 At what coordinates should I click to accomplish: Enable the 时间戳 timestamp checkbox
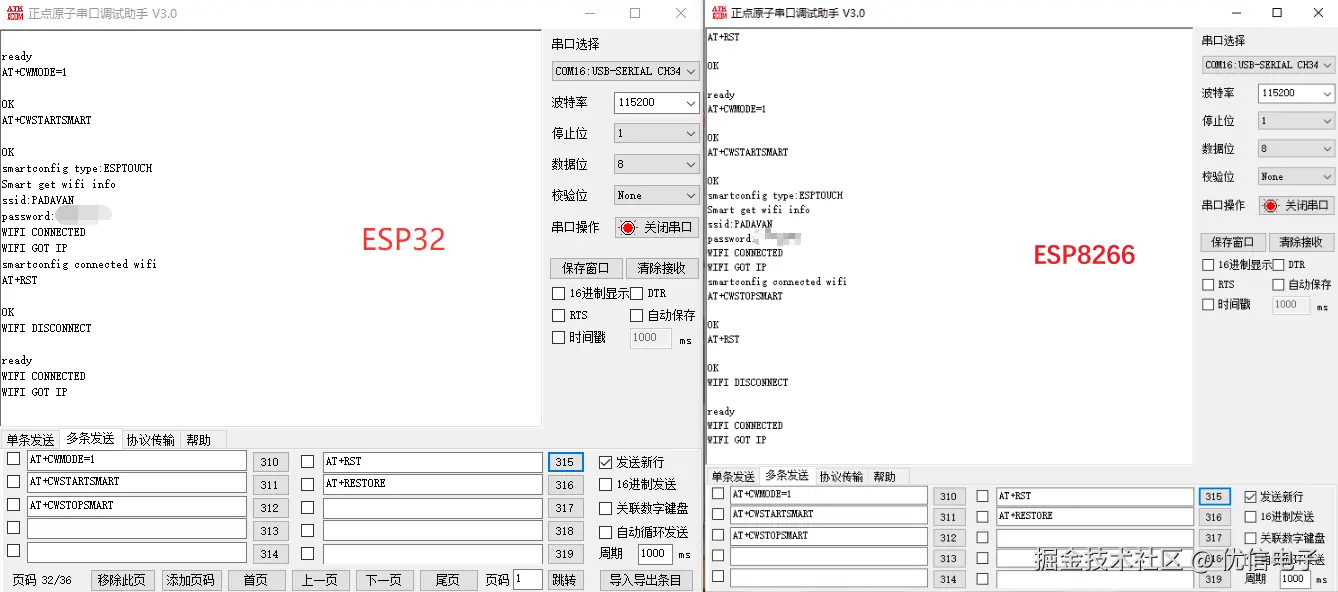558,337
